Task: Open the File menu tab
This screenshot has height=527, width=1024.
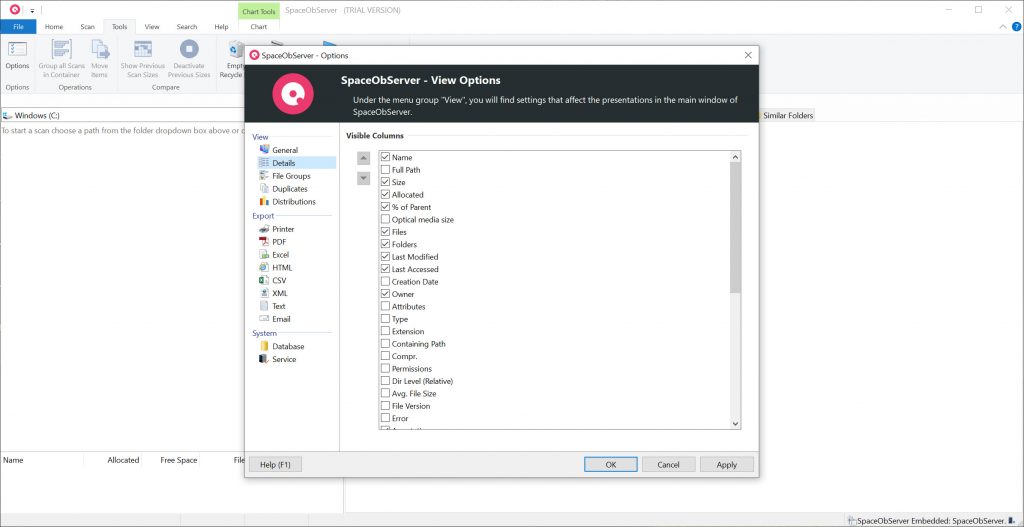Action: pos(18,27)
